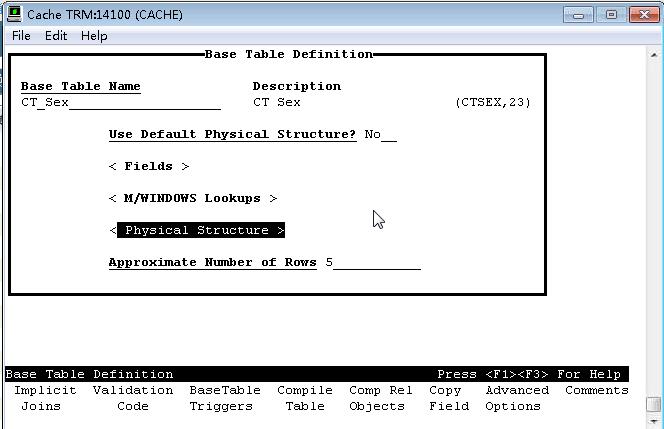Click the Base Table Name label
The width and height of the screenshot is (664, 429).
point(80,86)
